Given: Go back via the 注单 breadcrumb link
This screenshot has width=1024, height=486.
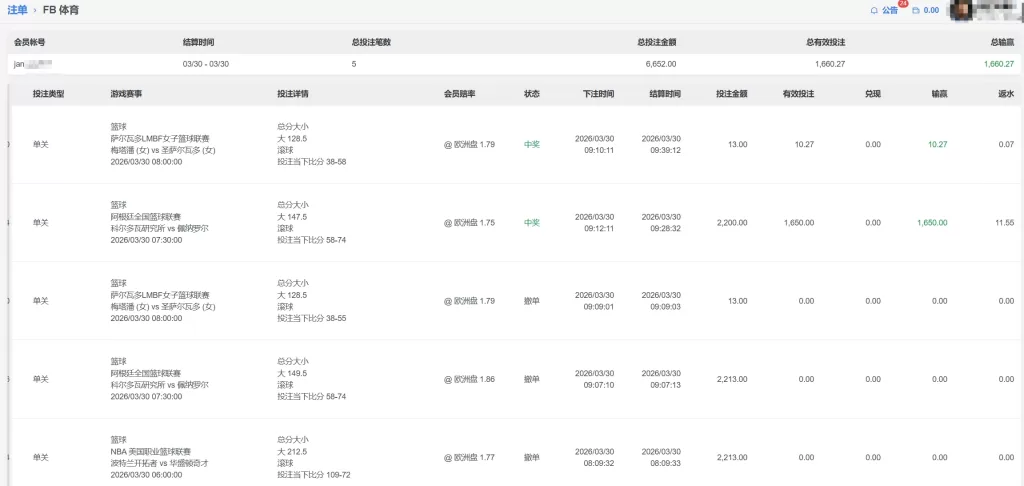Looking at the screenshot, I should click(17, 10).
